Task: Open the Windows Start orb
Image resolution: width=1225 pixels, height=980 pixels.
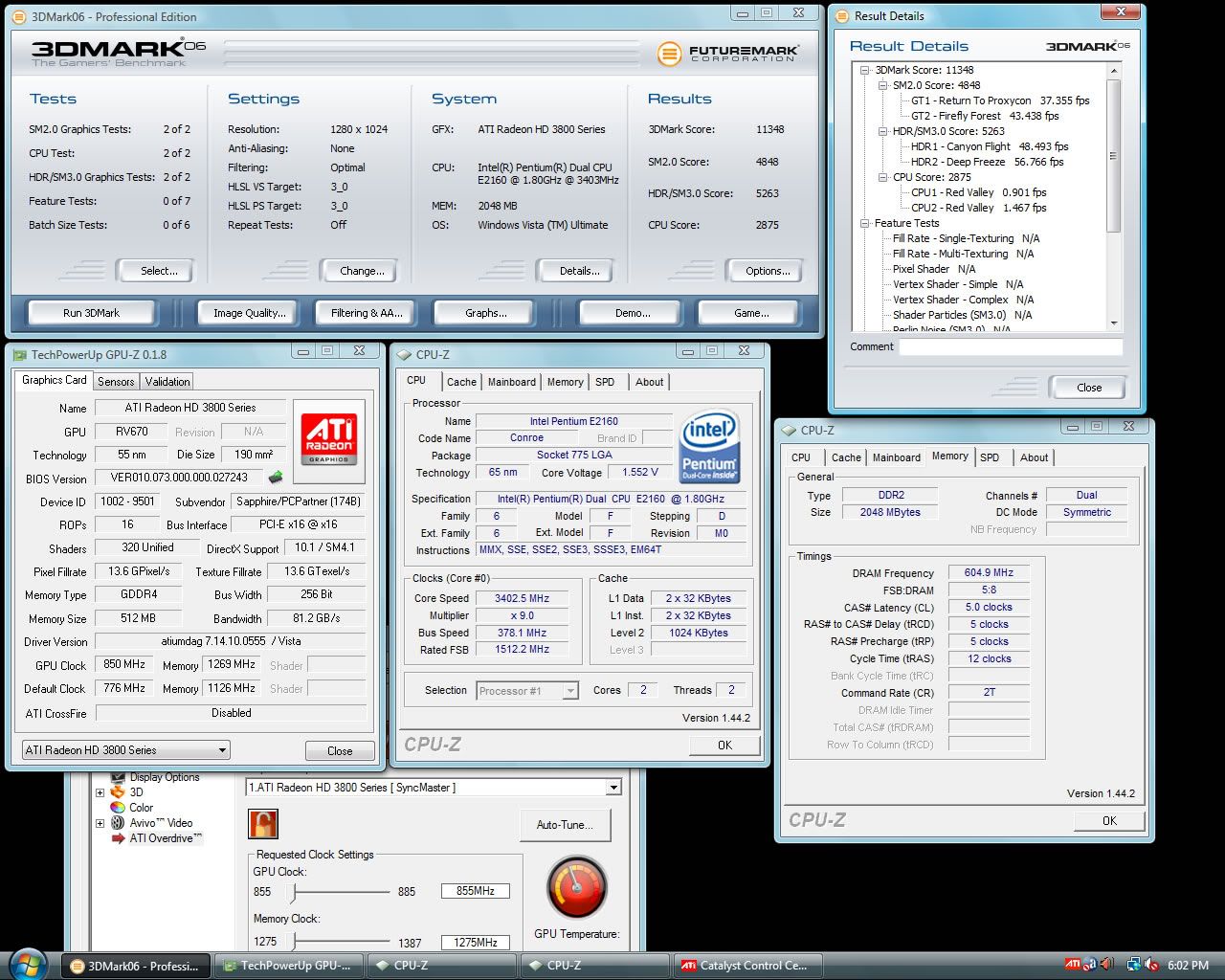Action: point(28,964)
